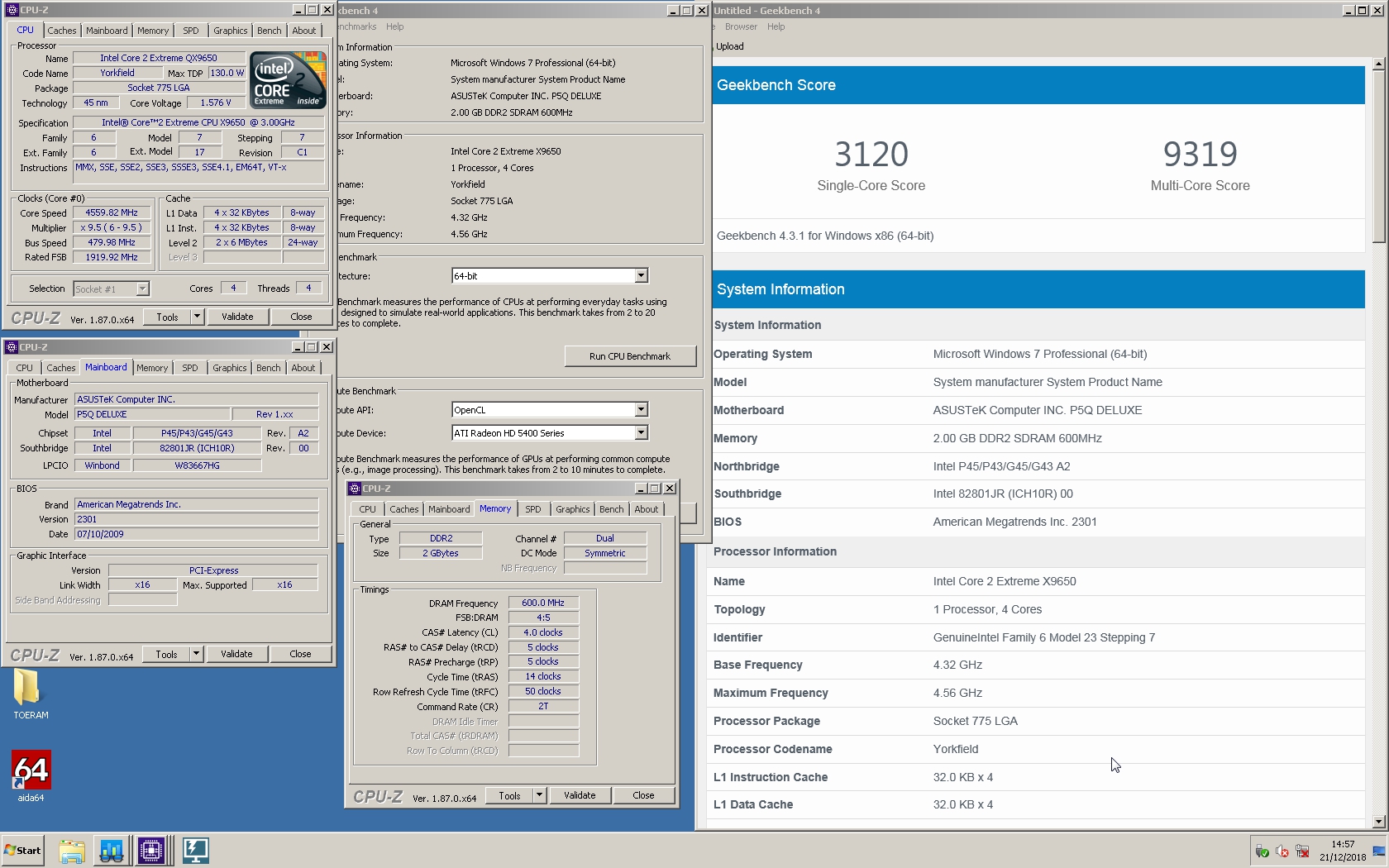This screenshot has width=1389, height=868.
Task: Open the OpenCL compute API dropdown
Action: coord(549,410)
